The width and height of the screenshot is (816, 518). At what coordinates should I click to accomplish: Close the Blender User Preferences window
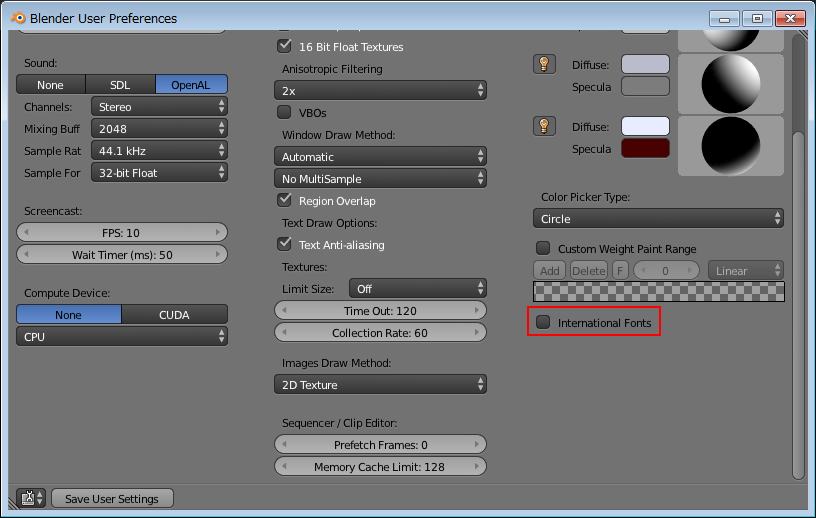tap(790, 19)
